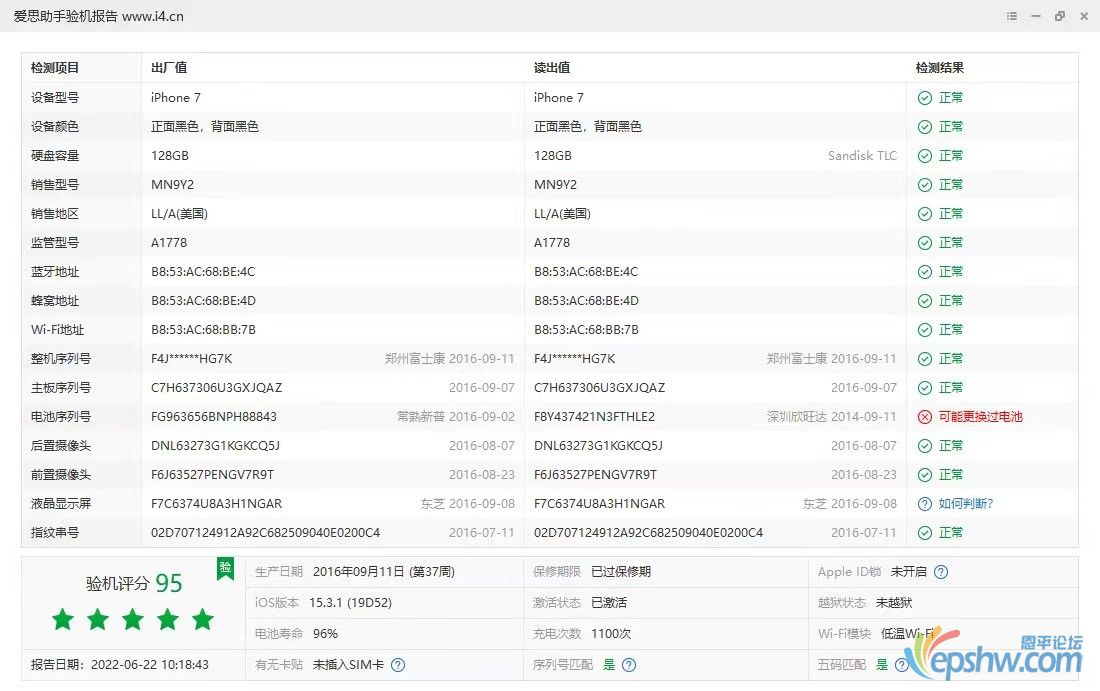The image size is (1100, 691).
Task: Select A1778 in the 出厂值 column
Action: [x=169, y=243]
